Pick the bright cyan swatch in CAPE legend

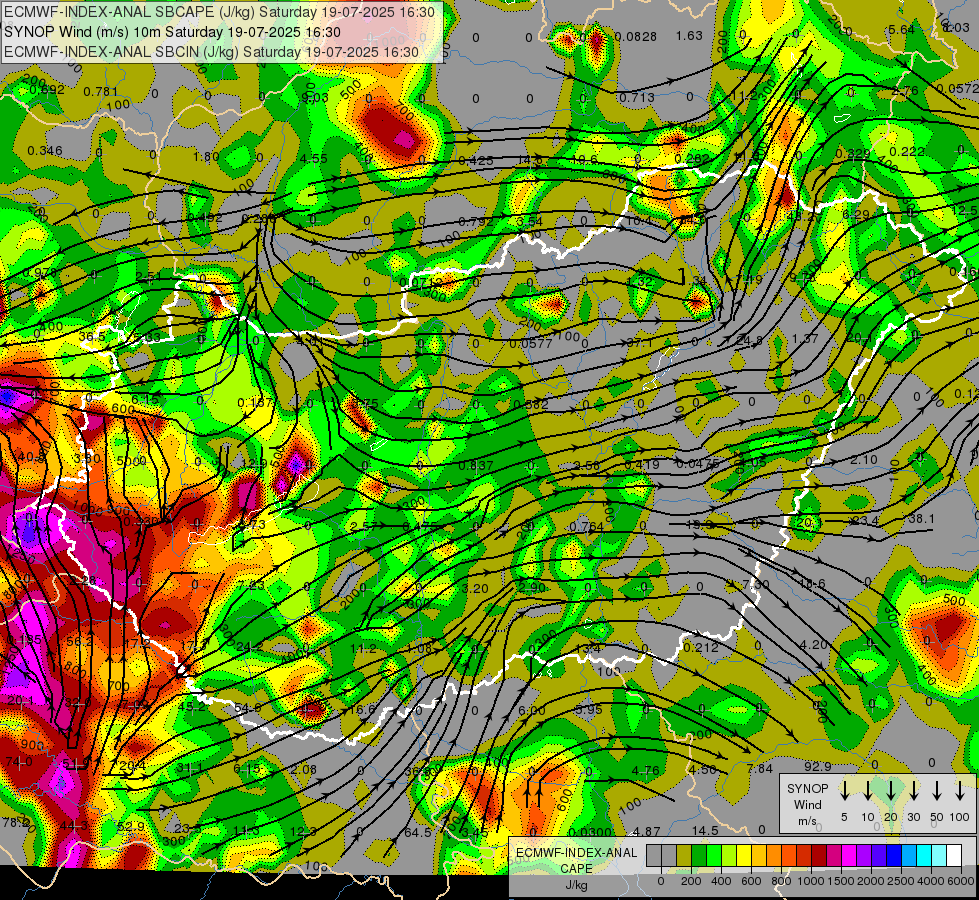[x=924, y=855]
